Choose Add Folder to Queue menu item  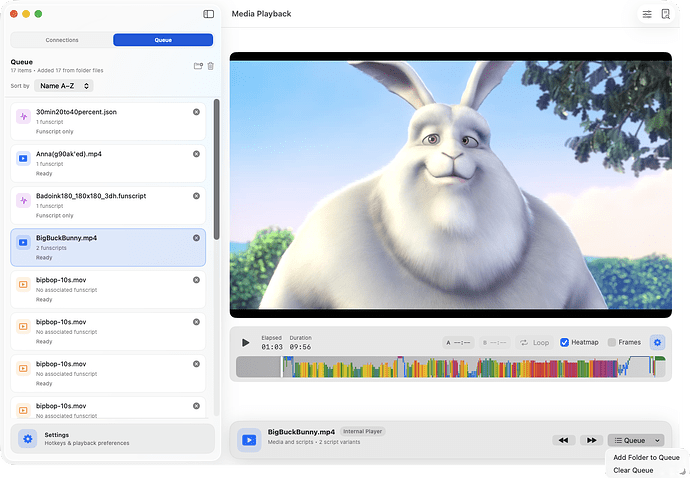tap(646, 457)
